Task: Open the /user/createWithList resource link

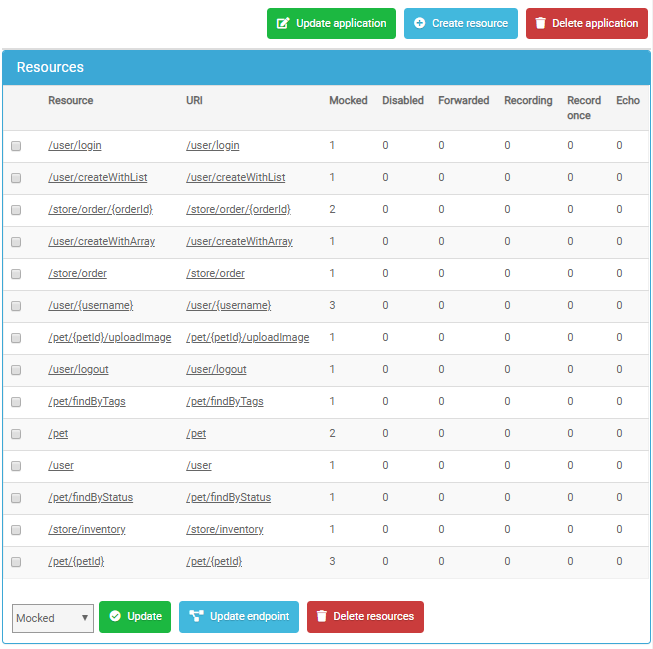Action: point(98,177)
